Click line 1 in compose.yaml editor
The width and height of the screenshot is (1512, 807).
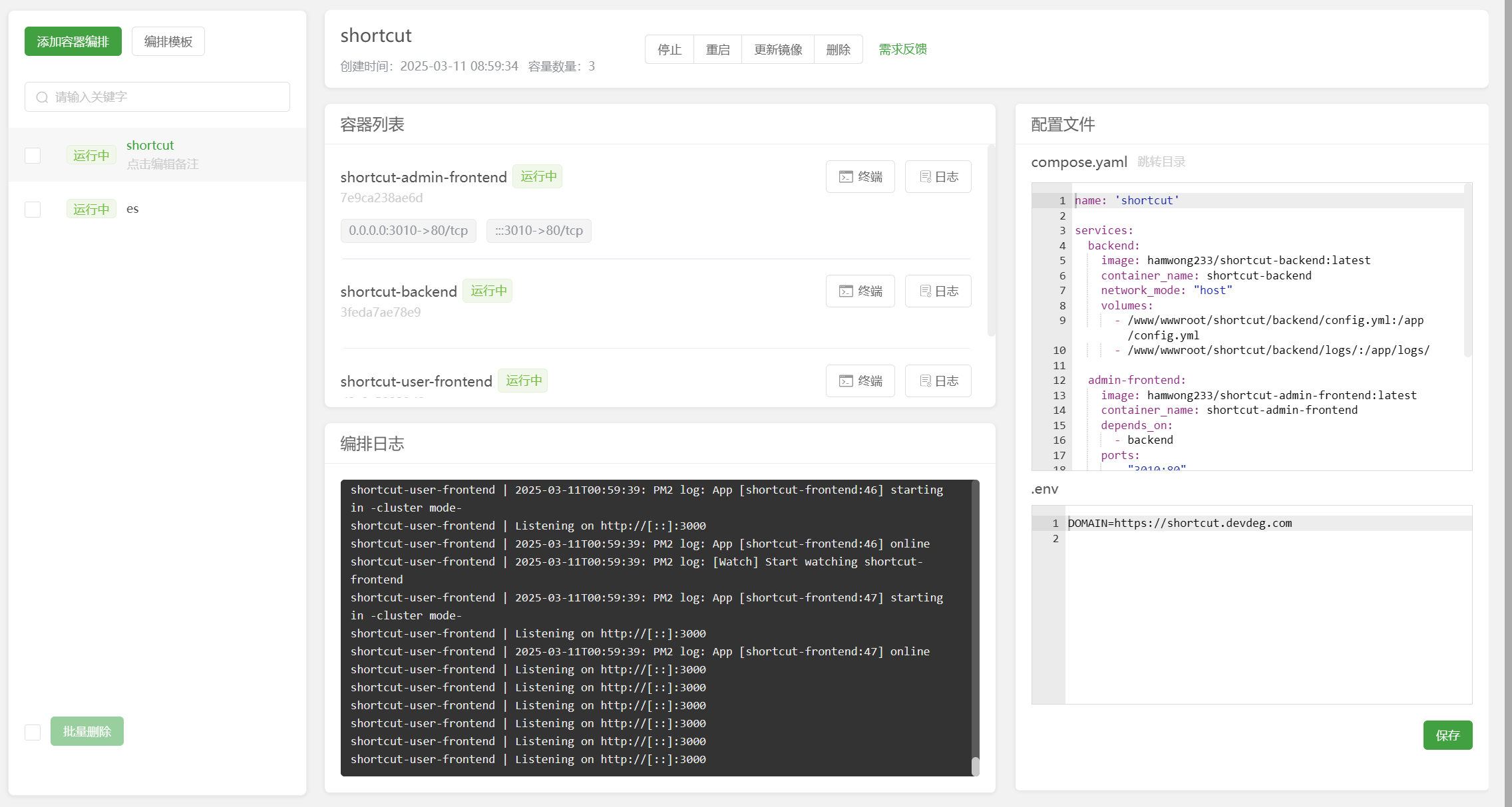point(1268,200)
